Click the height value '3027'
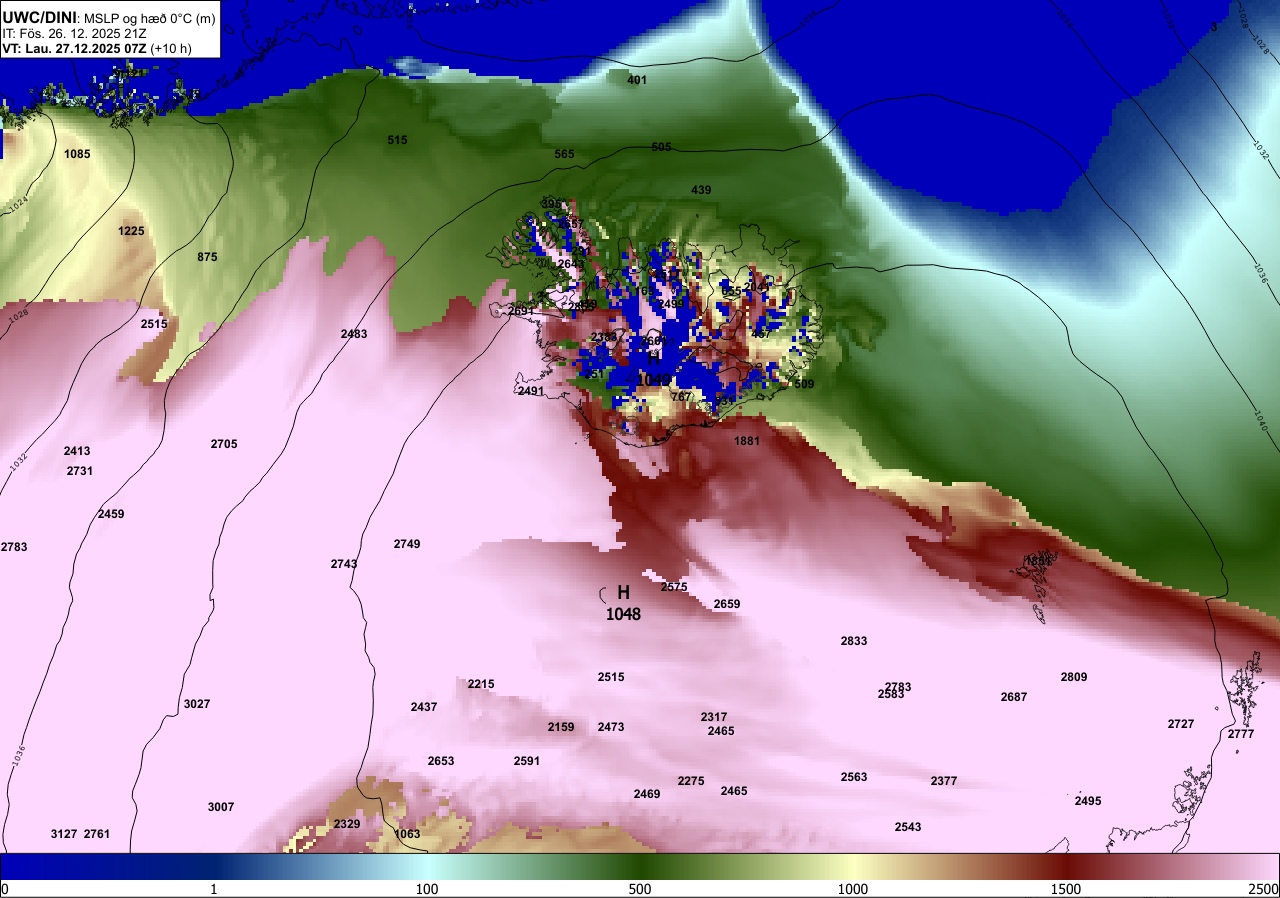 click(197, 704)
